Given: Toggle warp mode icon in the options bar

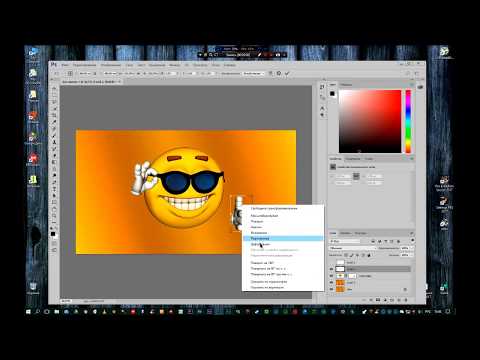Looking at the screenshot, I should click(271, 73).
